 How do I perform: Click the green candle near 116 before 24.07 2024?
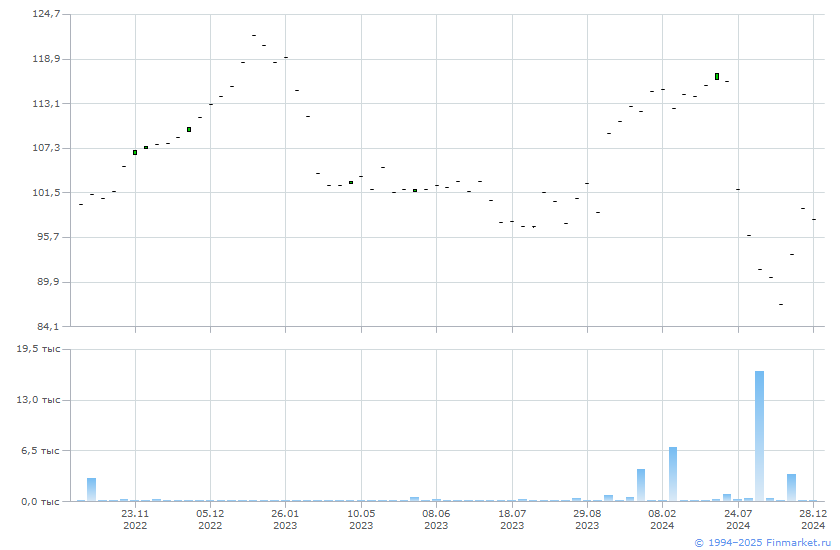point(717,77)
